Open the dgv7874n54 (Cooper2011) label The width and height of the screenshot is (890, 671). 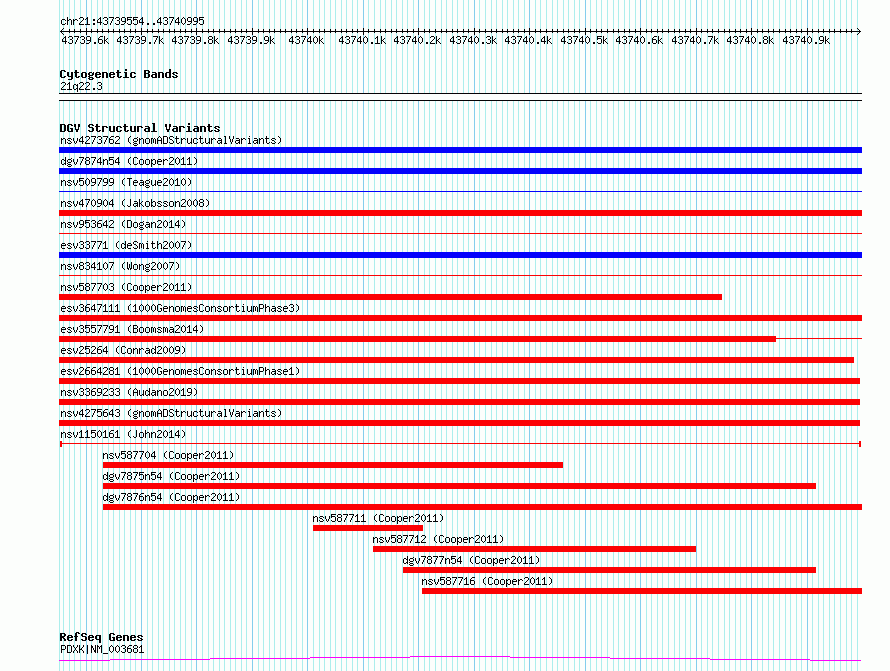pyautogui.click(x=129, y=161)
